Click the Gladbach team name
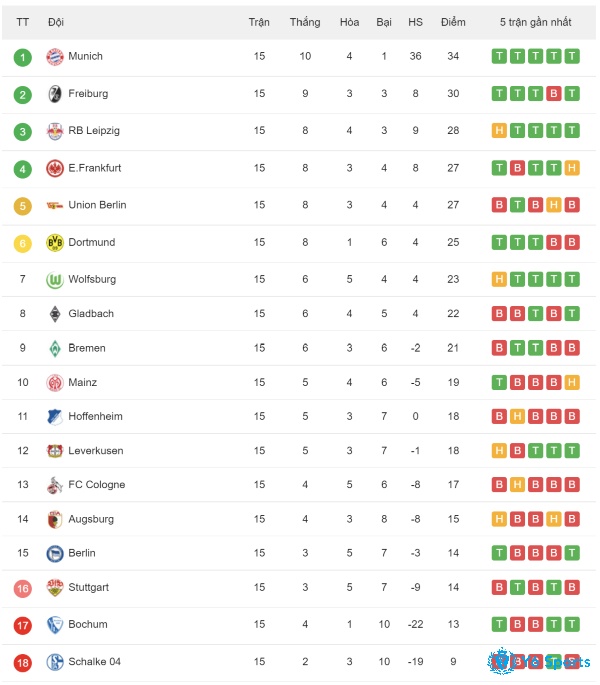 91,314
